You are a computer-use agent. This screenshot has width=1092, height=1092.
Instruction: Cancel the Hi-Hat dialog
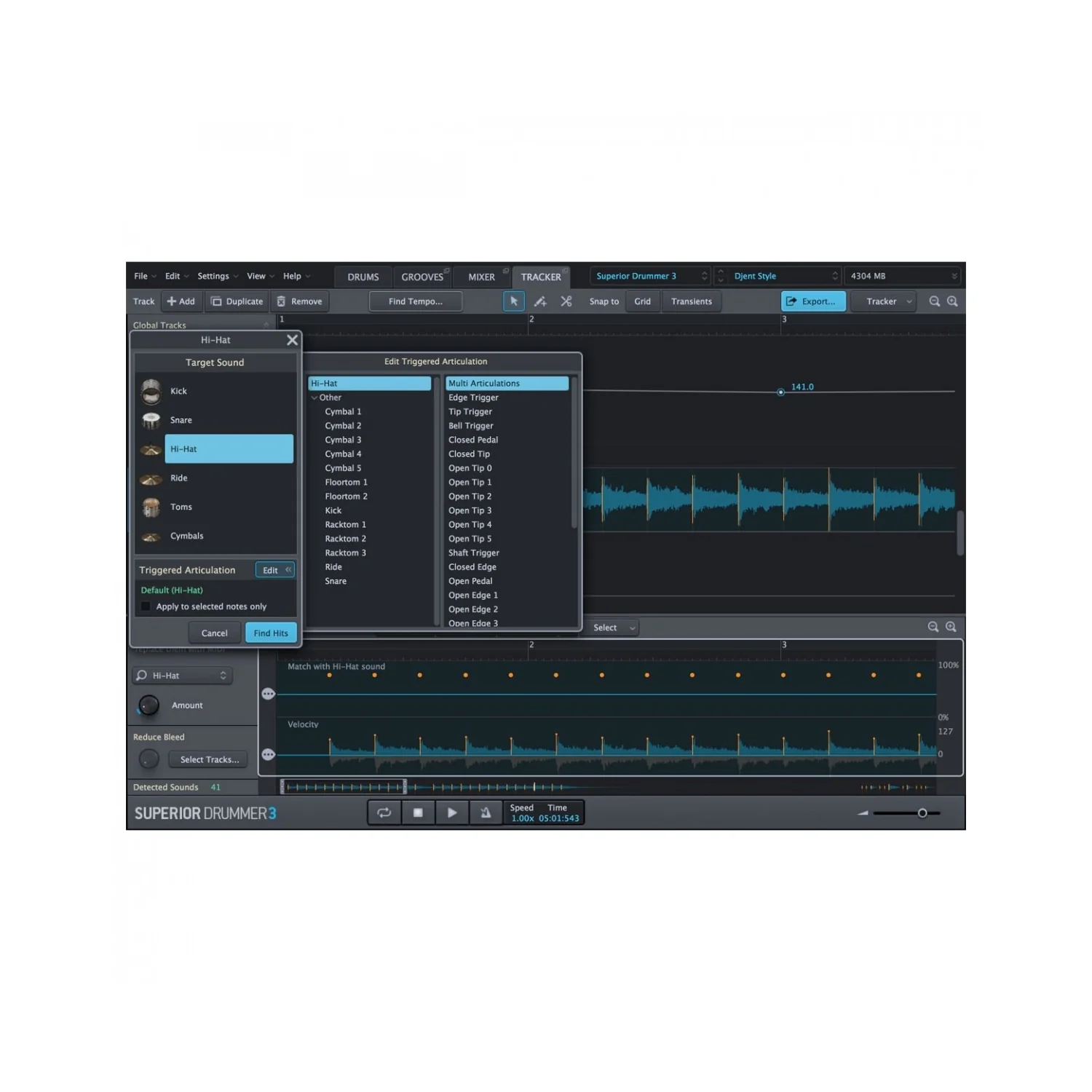(214, 633)
